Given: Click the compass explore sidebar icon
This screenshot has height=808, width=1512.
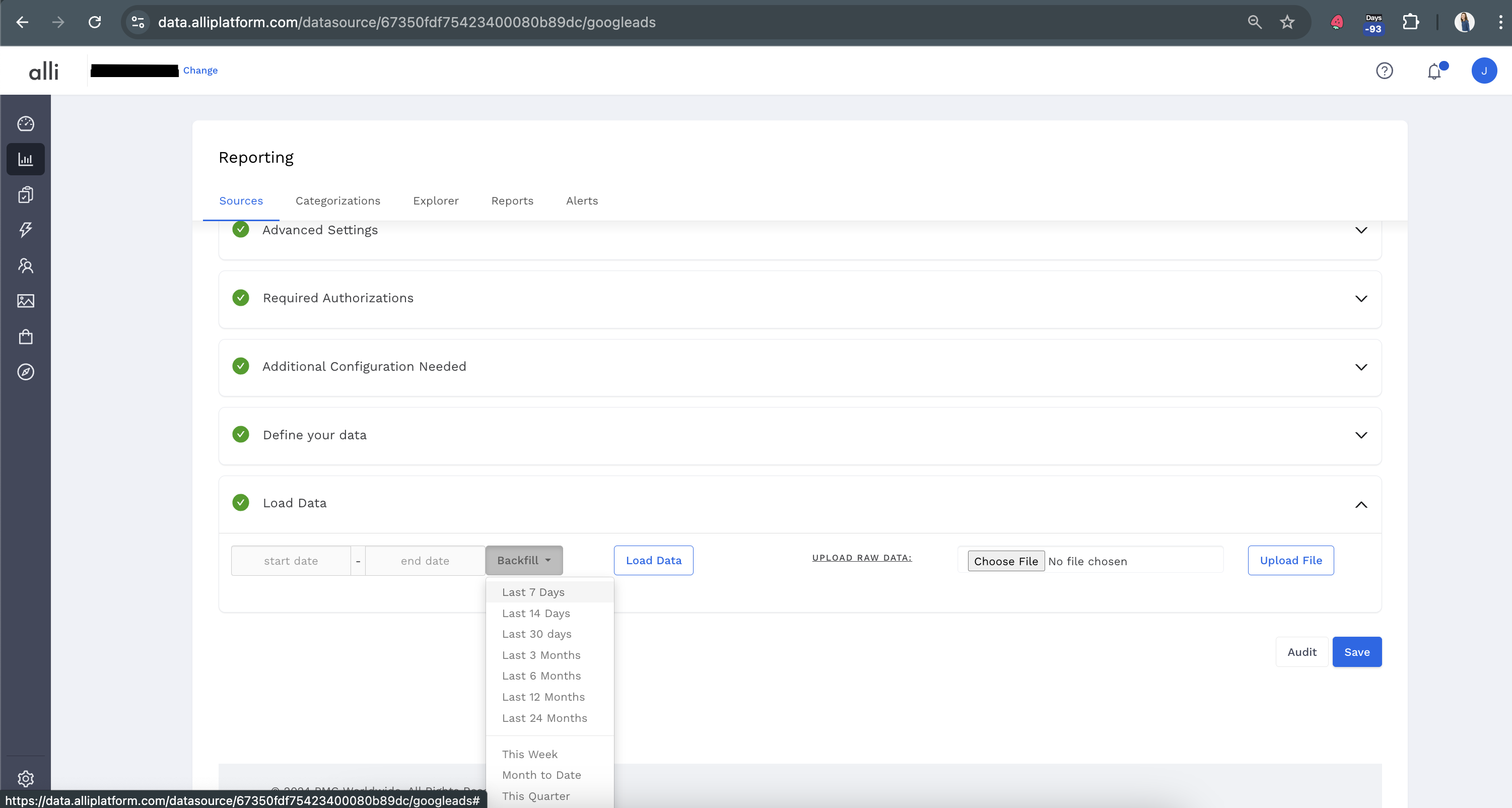Looking at the screenshot, I should coord(25,372).
